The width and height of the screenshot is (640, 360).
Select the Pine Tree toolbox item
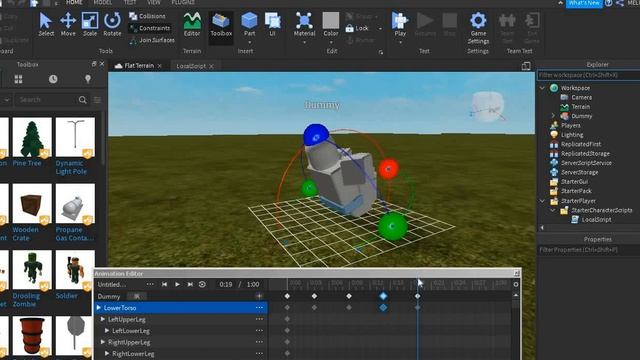[x=32, y=142]
